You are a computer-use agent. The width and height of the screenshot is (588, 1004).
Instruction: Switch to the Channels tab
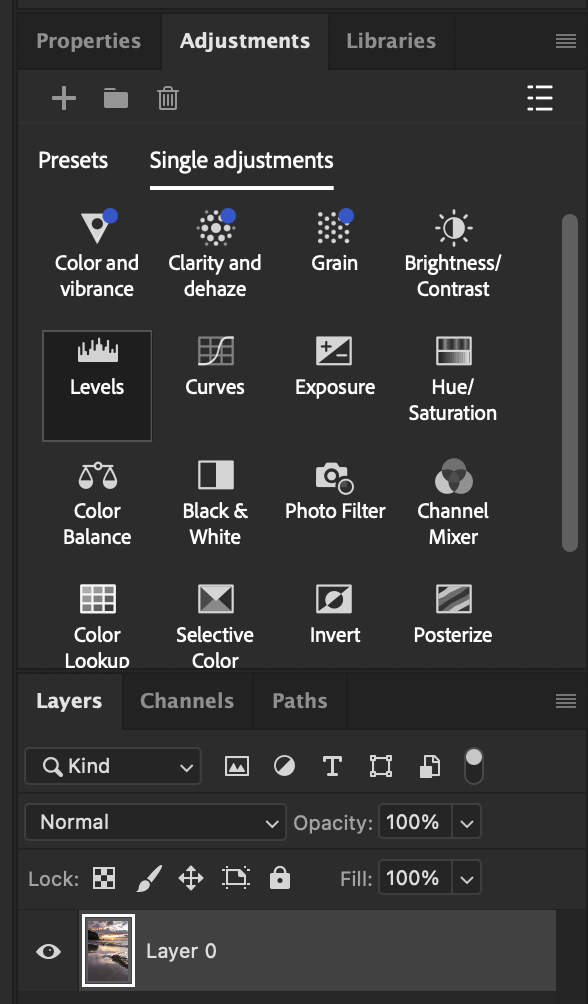187,700
